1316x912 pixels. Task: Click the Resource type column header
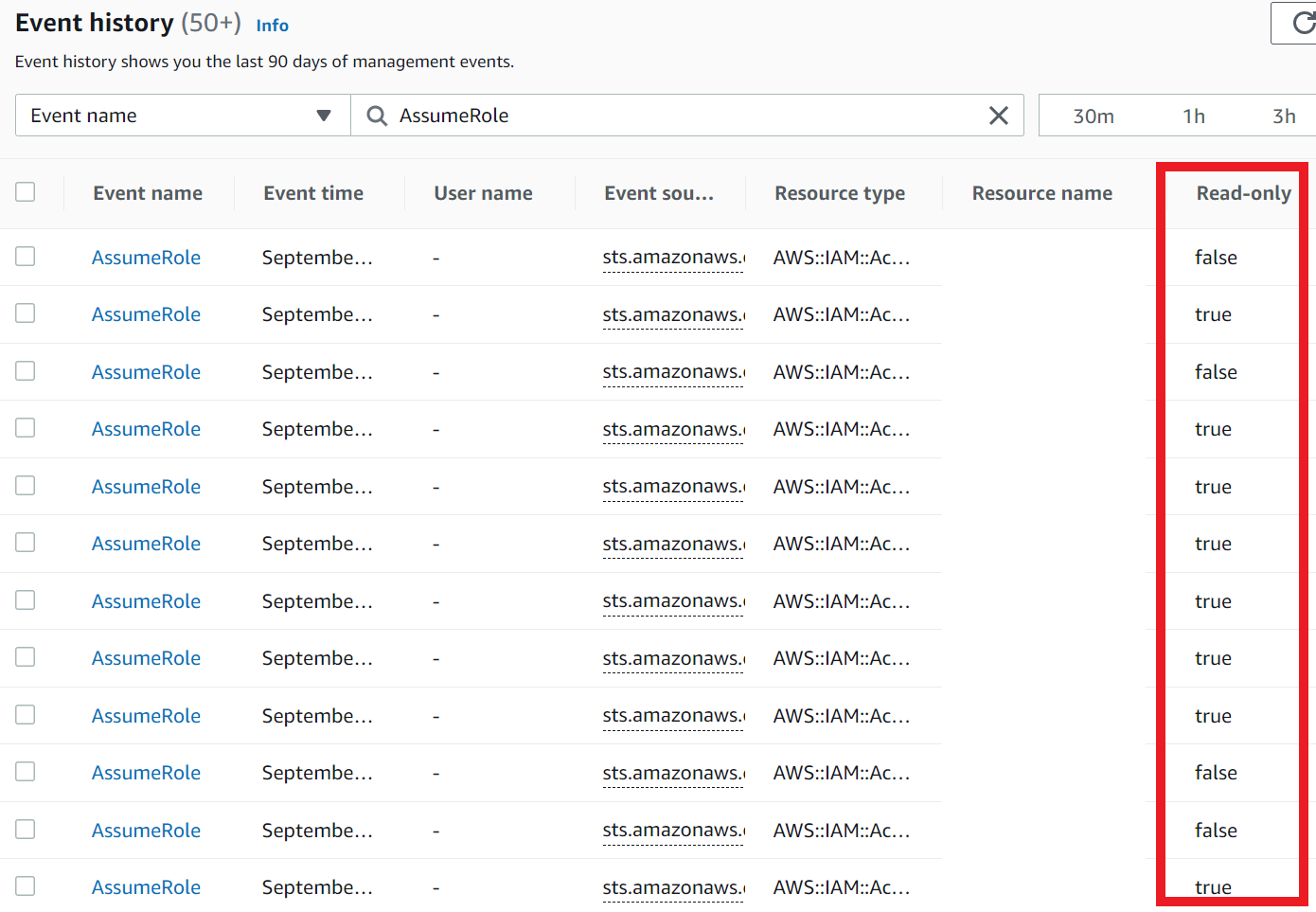[840, 192]
